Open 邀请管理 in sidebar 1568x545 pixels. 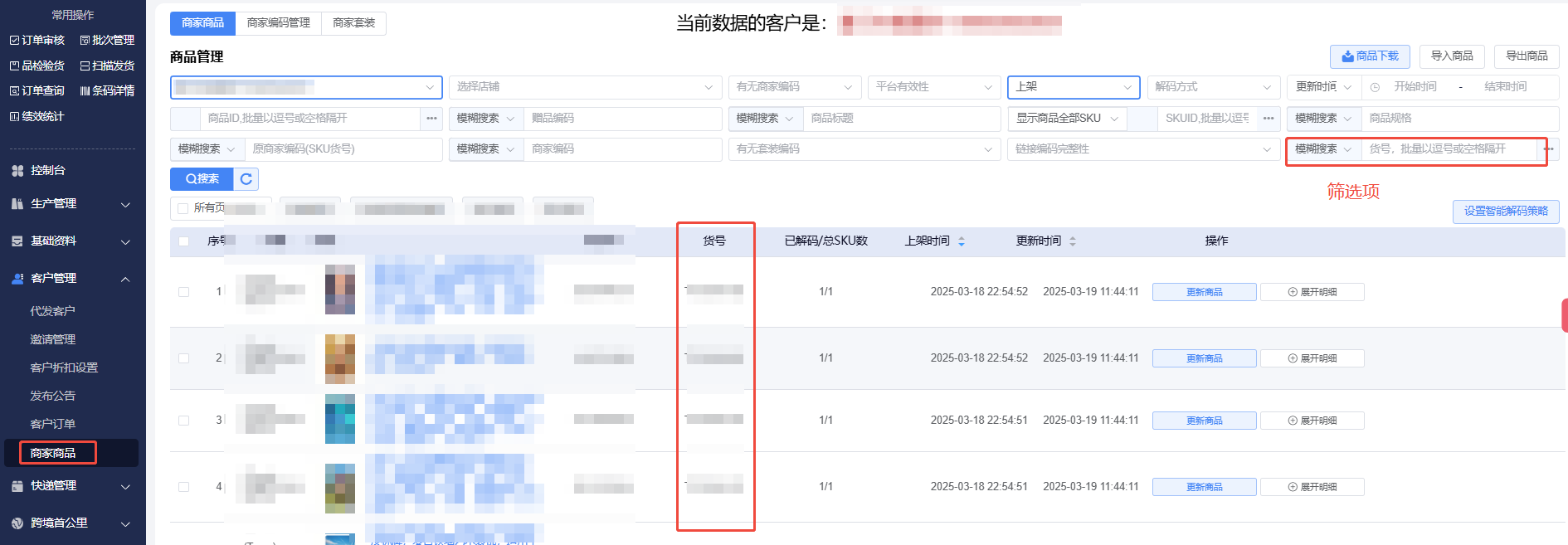53,339
